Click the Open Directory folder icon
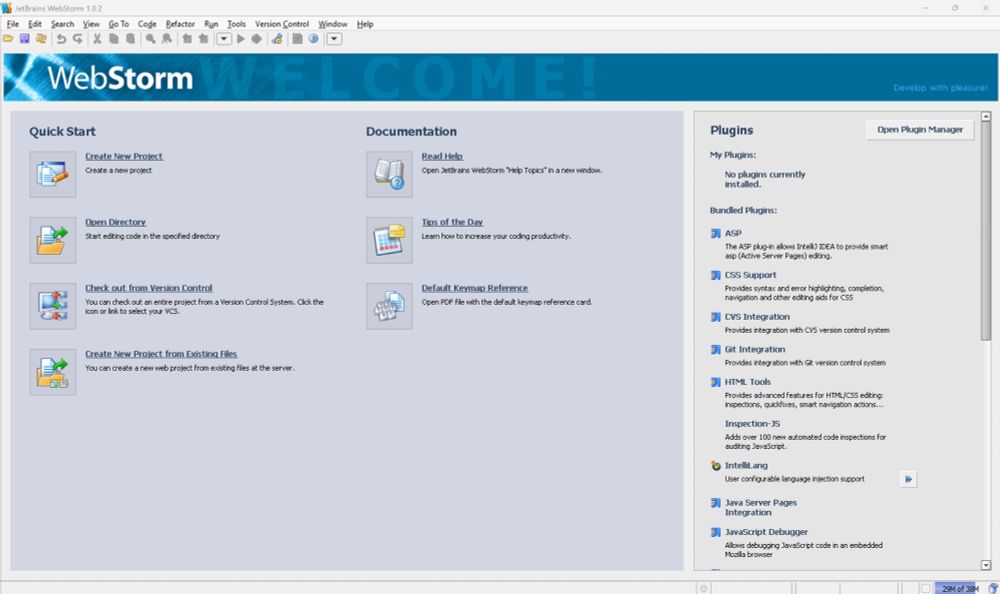 (53, 240)
